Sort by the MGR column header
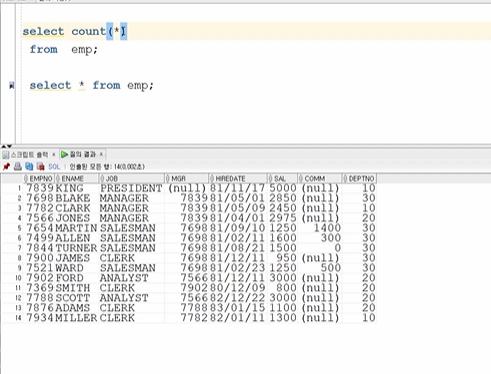This screenshot has height=374, width=491. (186, 178)
